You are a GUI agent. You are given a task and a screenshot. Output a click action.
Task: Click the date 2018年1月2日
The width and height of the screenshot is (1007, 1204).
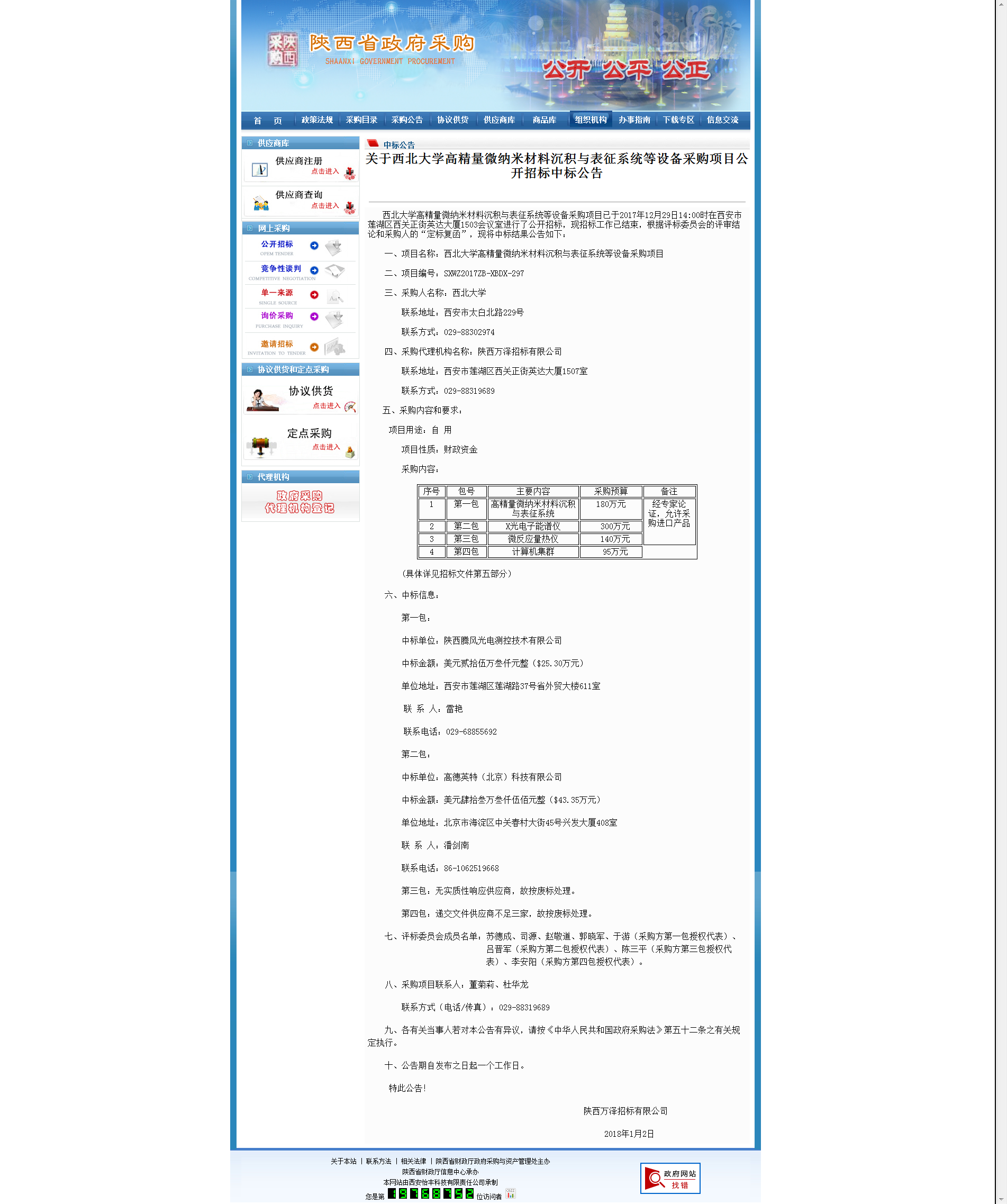click(x=629, y=1134)
